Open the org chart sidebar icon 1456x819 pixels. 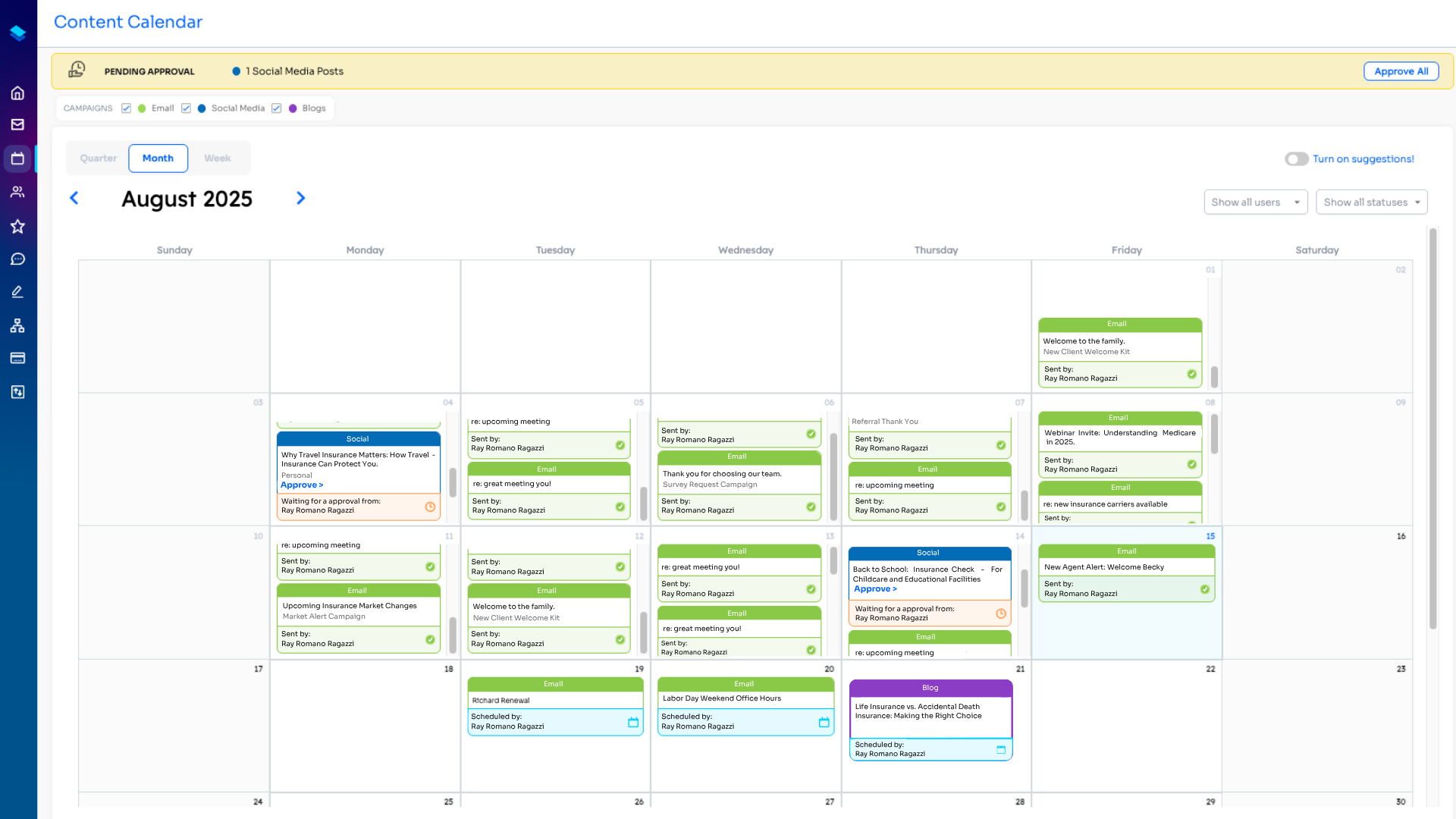click(x=17, y=325)
